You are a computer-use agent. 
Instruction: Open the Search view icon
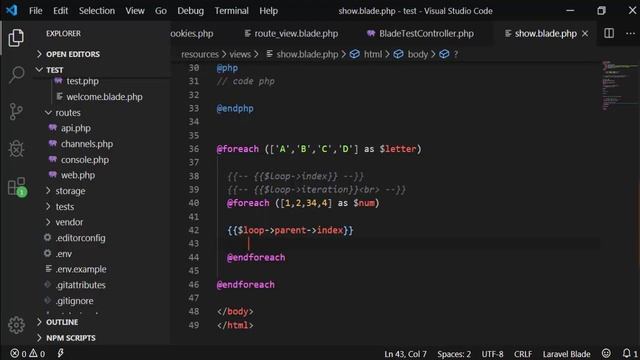pos(16,75)
